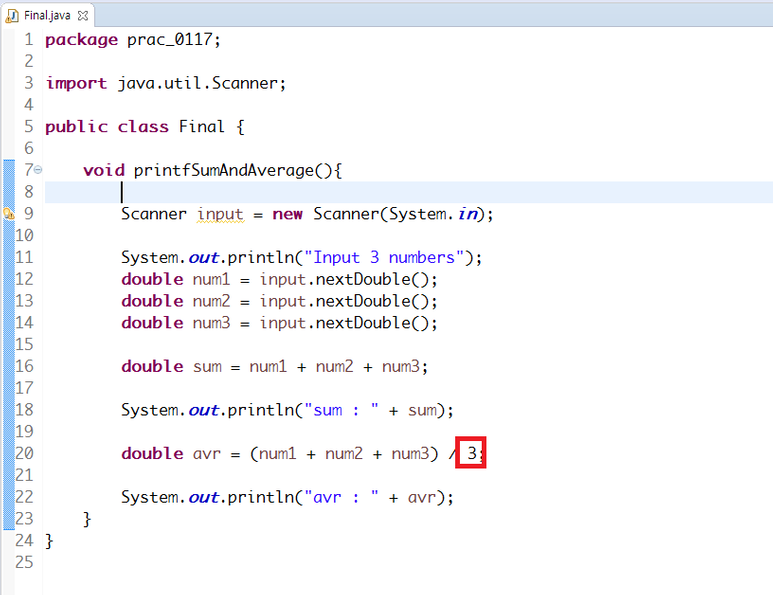This screenshot has height=595, width=773.
Task: Click 'java.util.Scanner' import text
Action: (x=198, y=83)
